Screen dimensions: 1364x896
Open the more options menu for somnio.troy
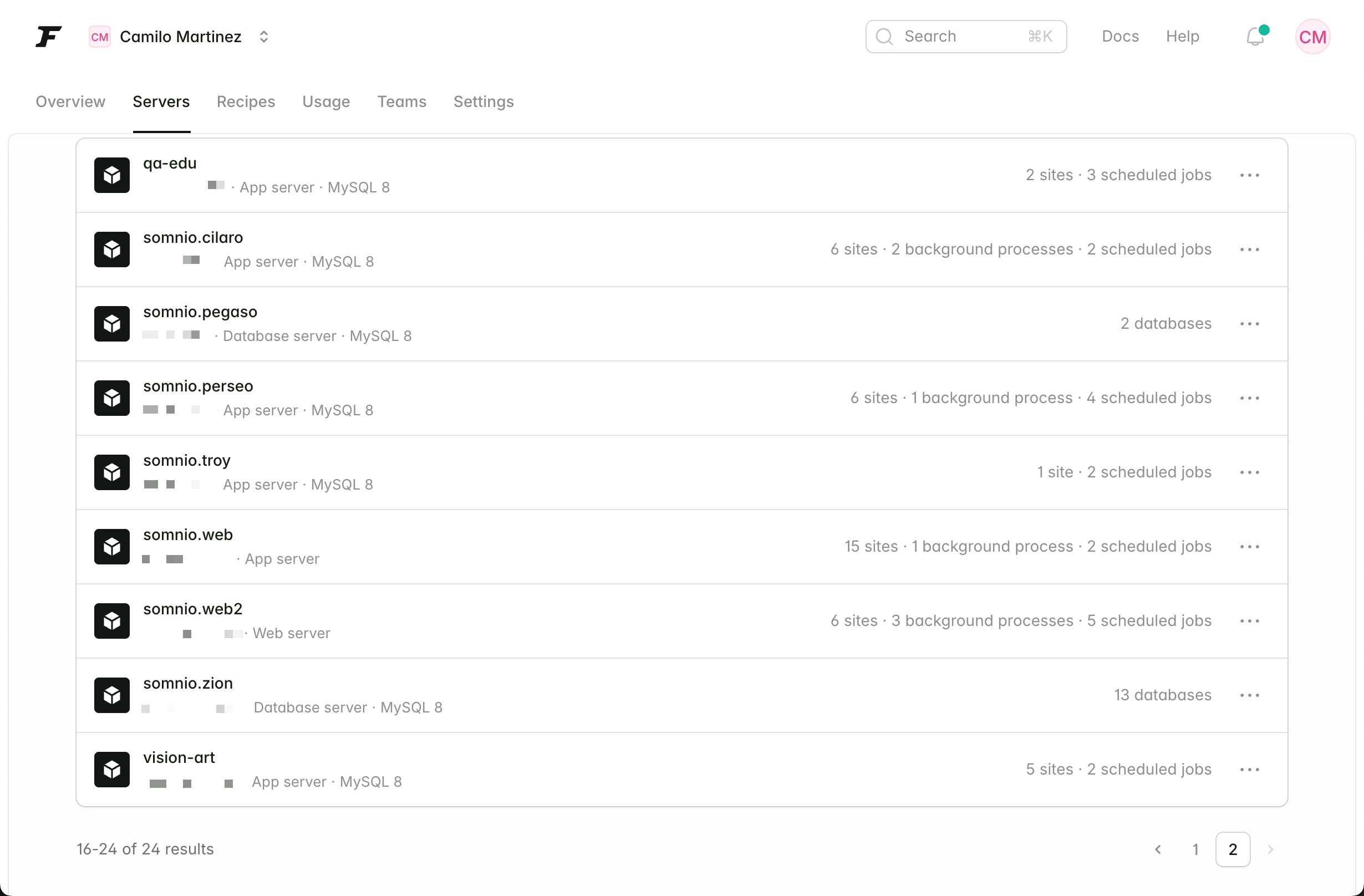1249,473
